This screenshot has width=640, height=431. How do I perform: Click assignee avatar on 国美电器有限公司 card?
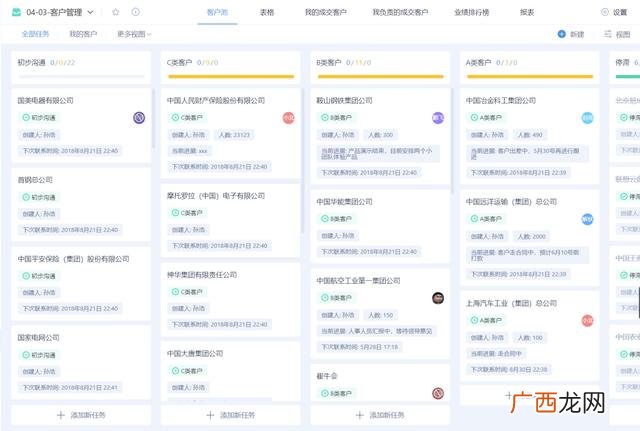[139, 118]
